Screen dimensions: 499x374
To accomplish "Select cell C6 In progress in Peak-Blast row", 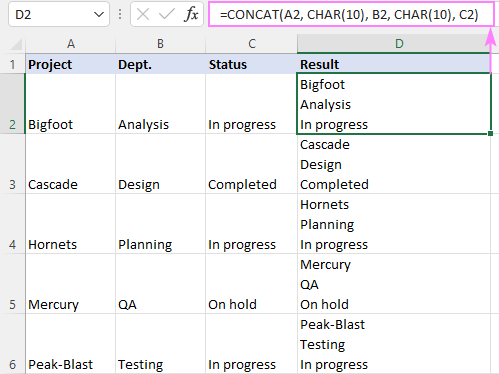I will click(251, 344).
